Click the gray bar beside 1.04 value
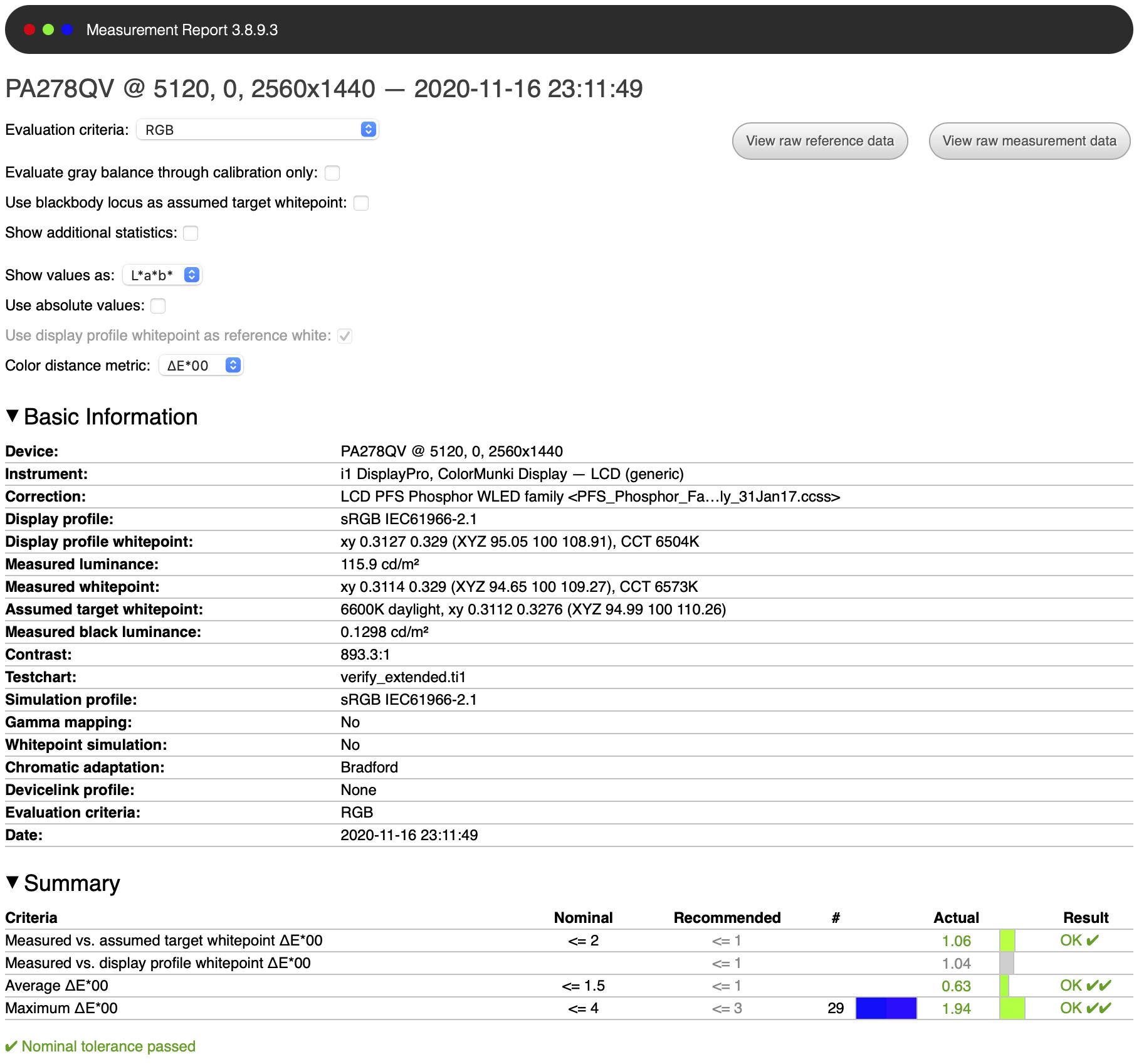This screenshot has width=1139, height=1064. tap(1006, 963)
